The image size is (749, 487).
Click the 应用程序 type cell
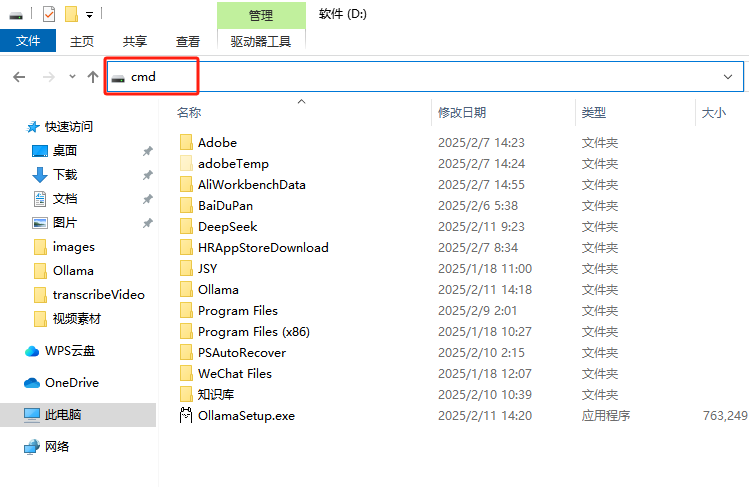click(x=606, y=416)
